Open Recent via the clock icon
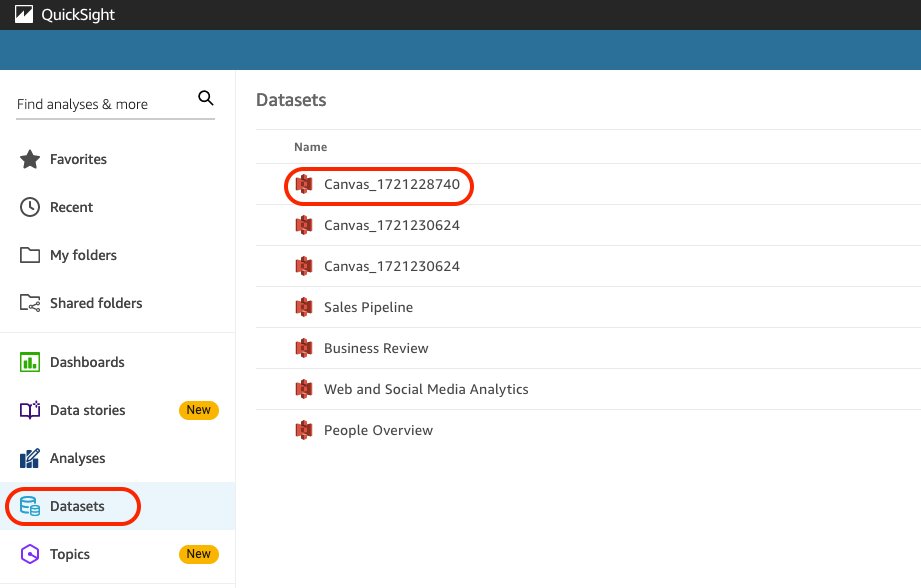Screen dimensions: 921x588 (x=30, y=207)
